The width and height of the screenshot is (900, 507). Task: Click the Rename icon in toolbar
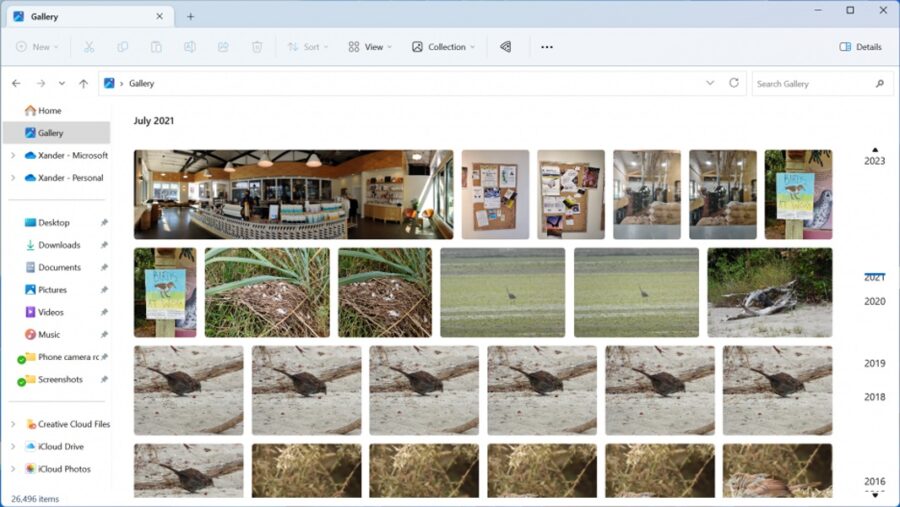coord(190,47)
